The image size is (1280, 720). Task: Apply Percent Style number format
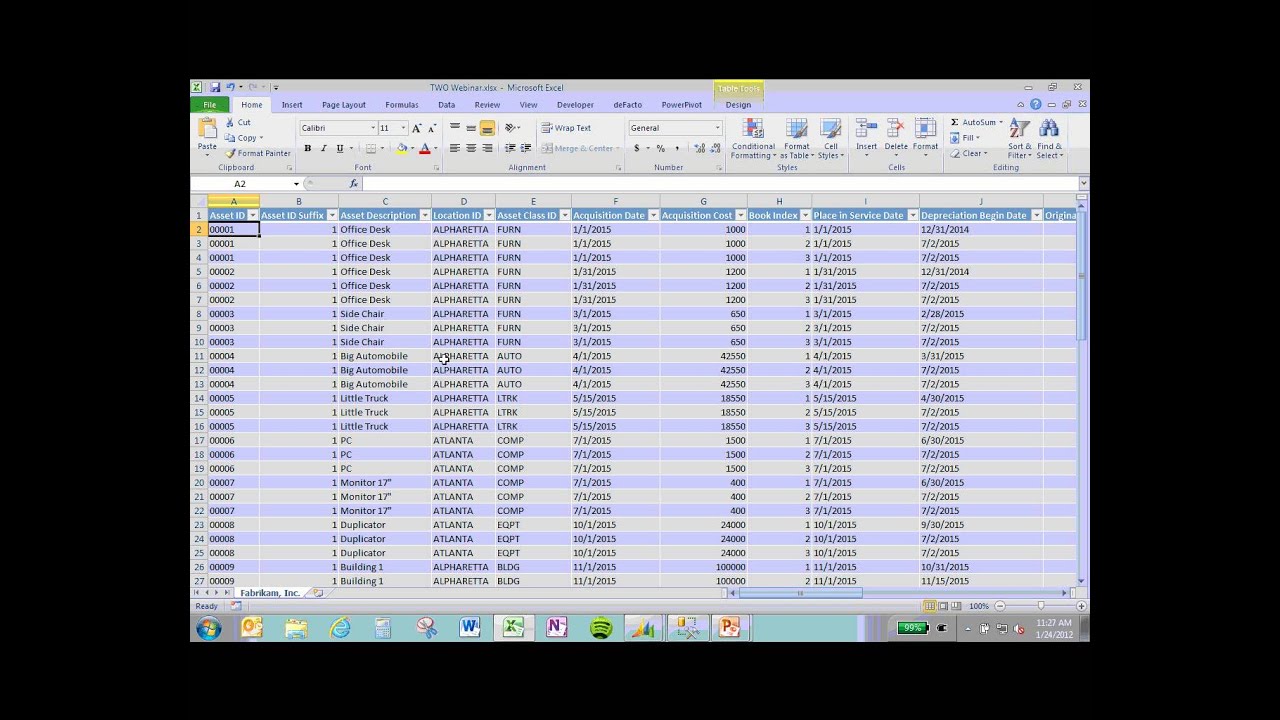660,148
